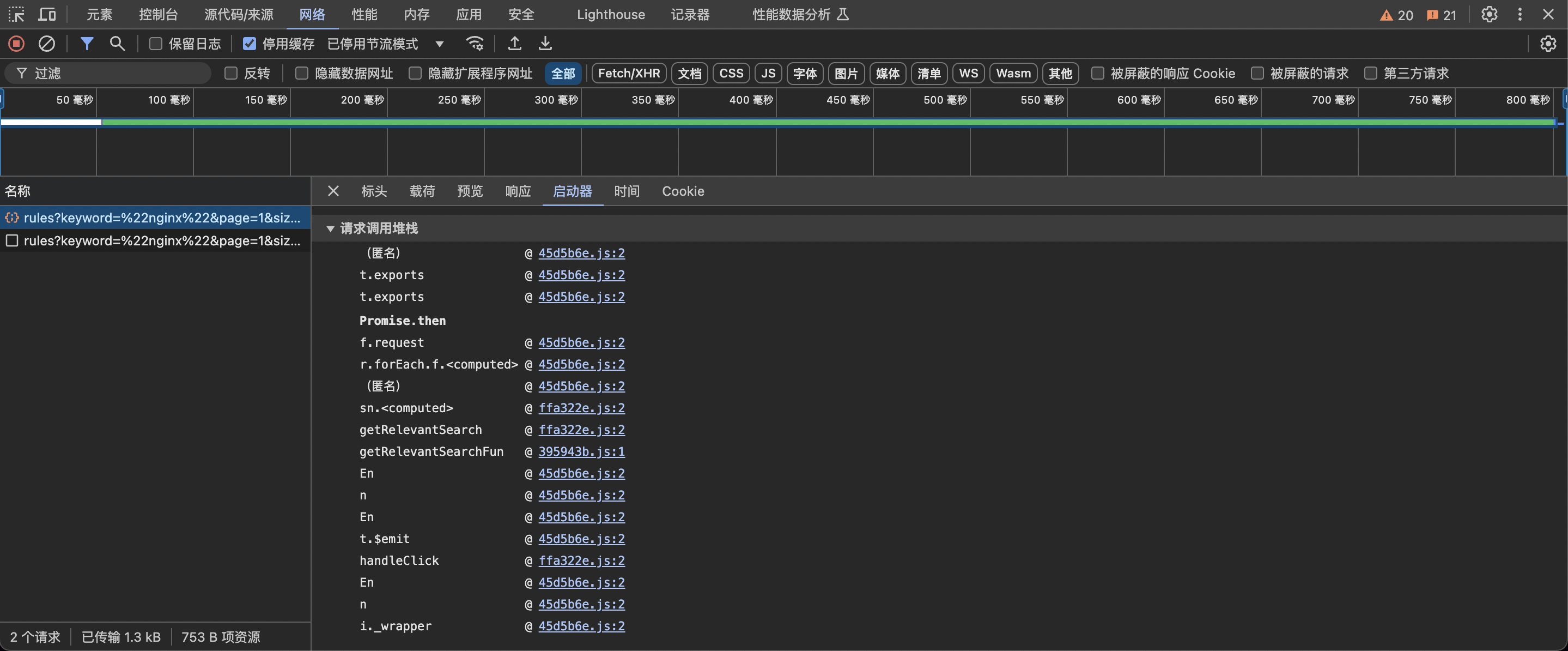This screenshot has height=651, width=1568.
Task: Open 395943b.js:1 source link
Action: click(x=581, y=452)
